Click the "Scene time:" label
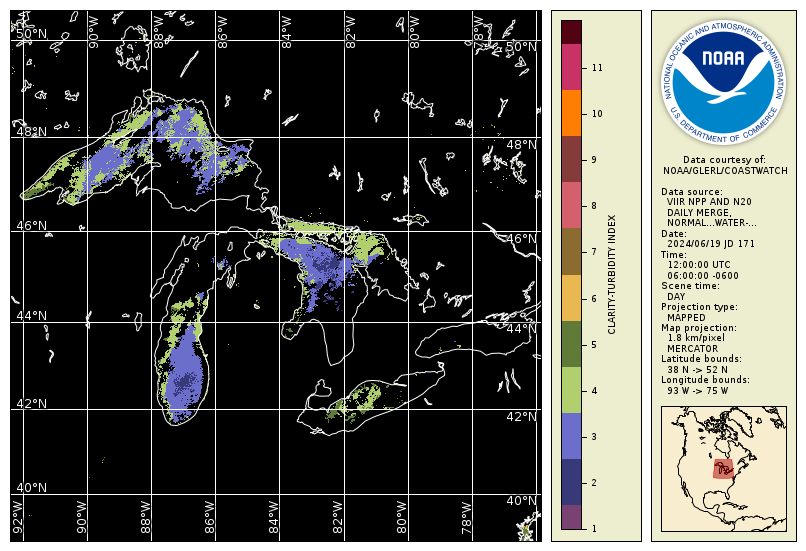 690,286
